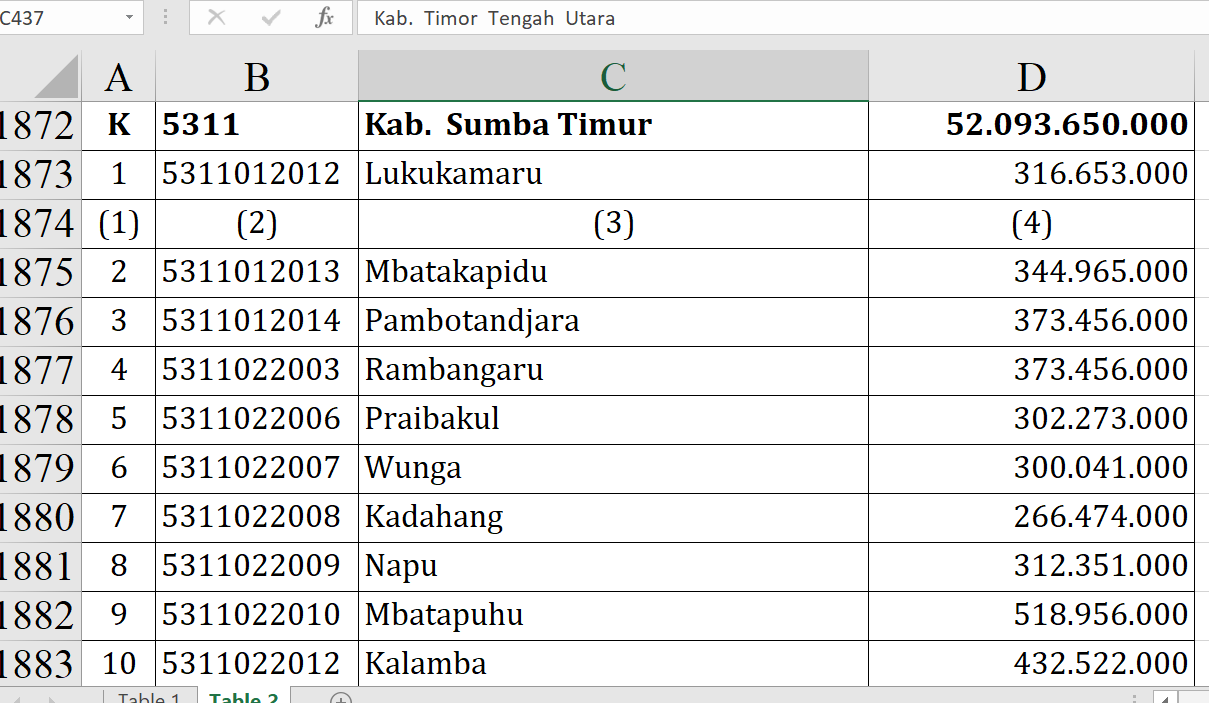The image size is (1209, 703).
Task: Click the Insert Function fx icon
Action: [324, 18]
